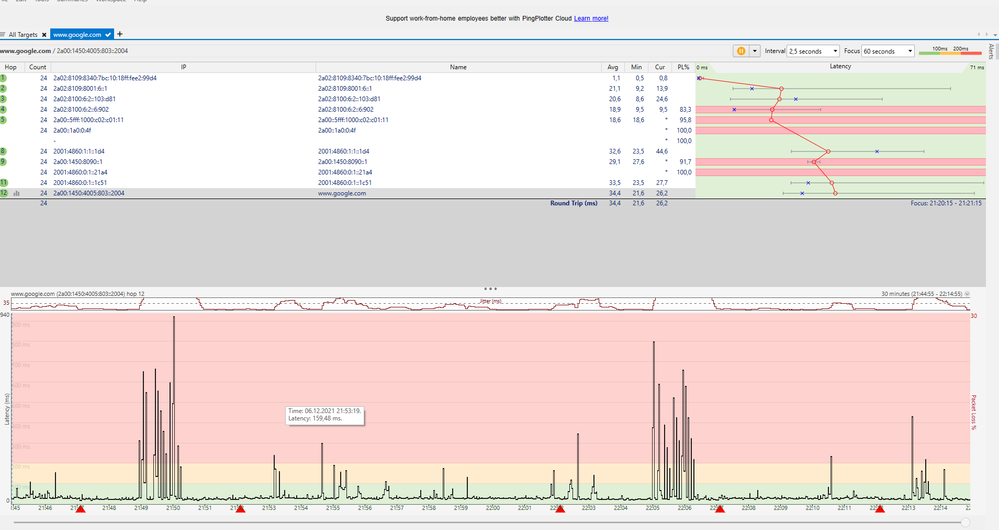Click the first red triangle timeline marker
The height and width of the screenshot is (530, 999).
click(x=81, y=509)
